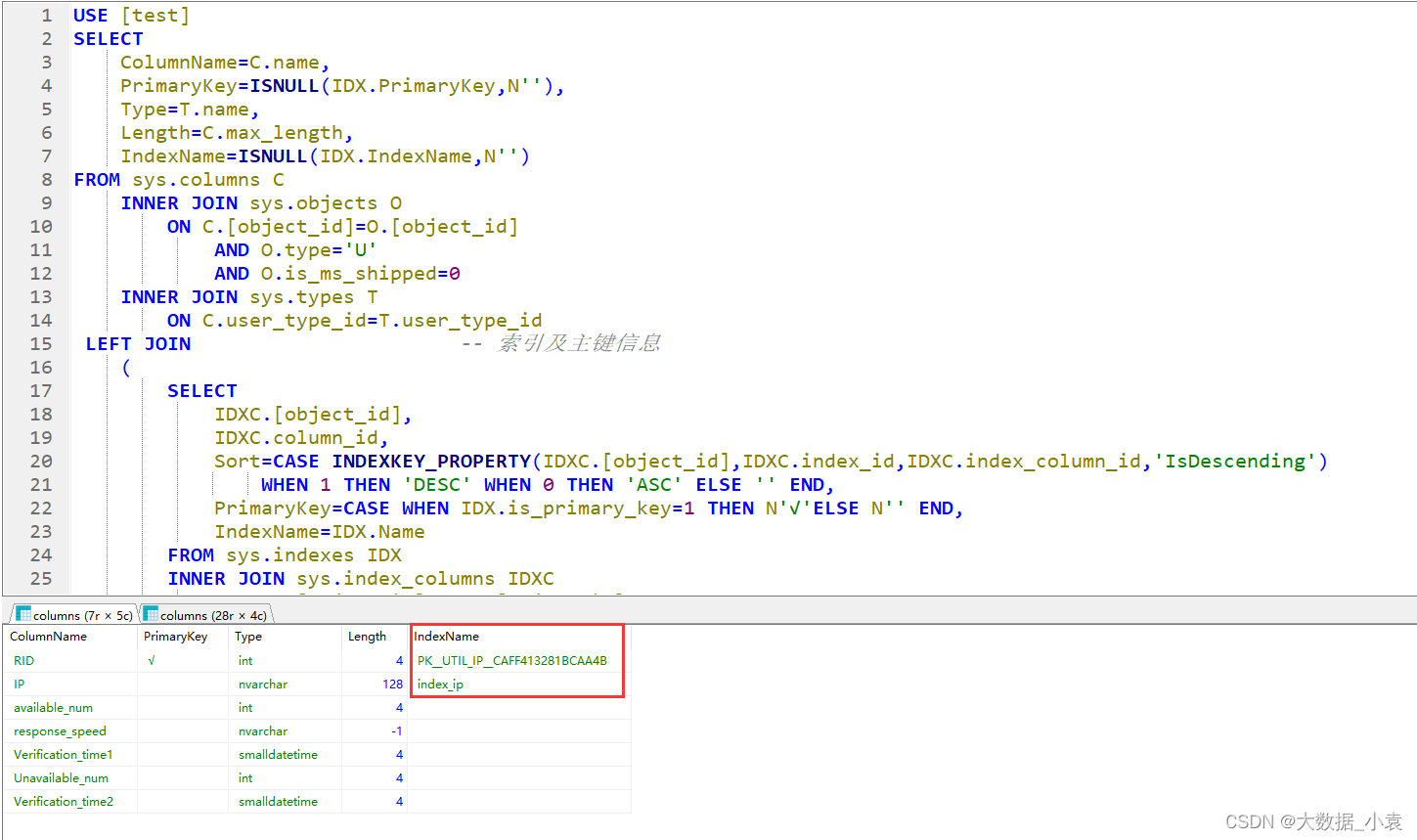Image resolution: width=1417 pixels, height=840 pixels.
Task: Click AND O.is_ms_shipped=0 on line 12
Action: click(337, 274)
